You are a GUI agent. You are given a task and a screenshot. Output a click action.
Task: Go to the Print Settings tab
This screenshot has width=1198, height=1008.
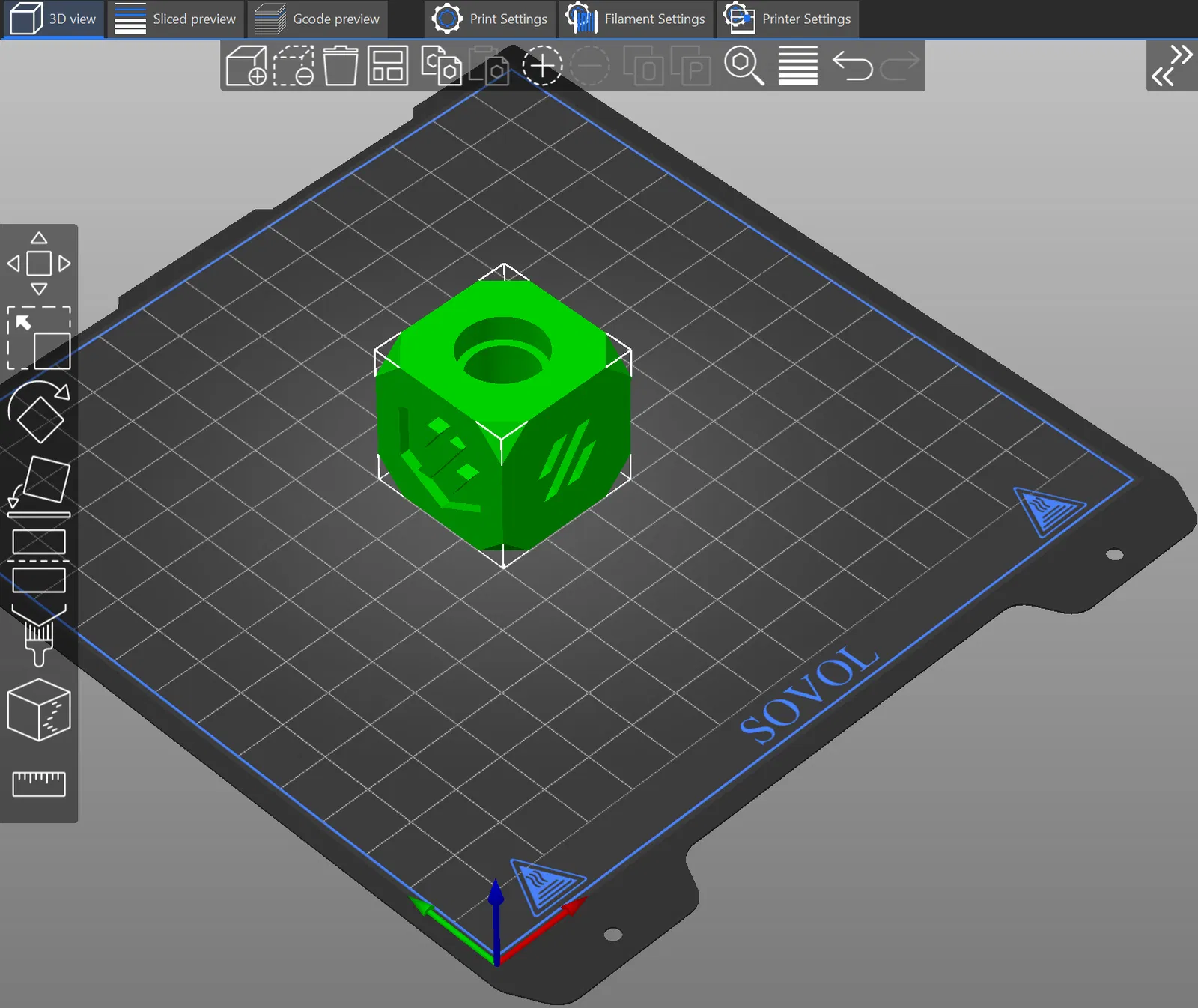coord(490,19)
